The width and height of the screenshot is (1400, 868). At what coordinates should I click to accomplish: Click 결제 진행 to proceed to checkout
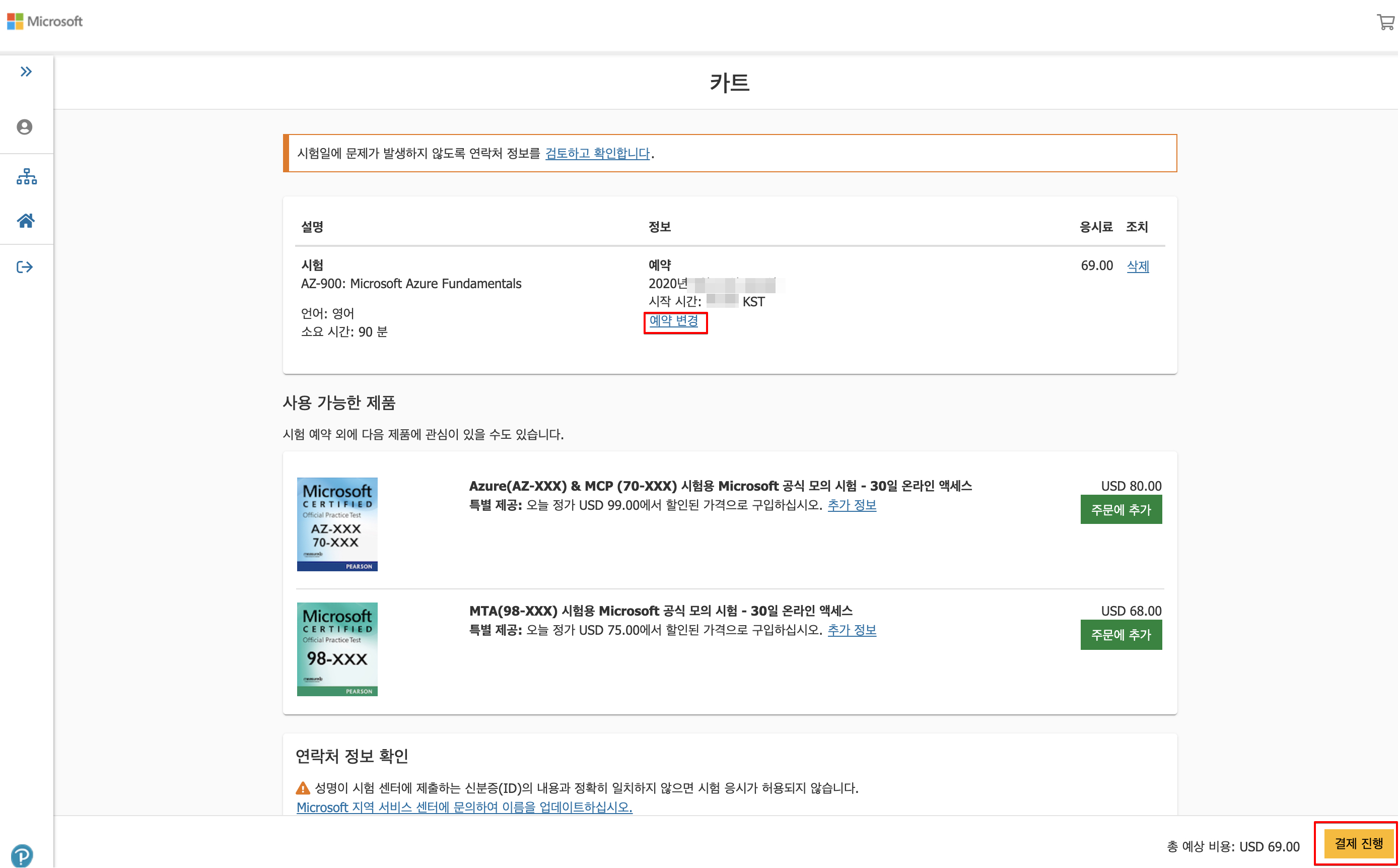[x=1359, y=844]
